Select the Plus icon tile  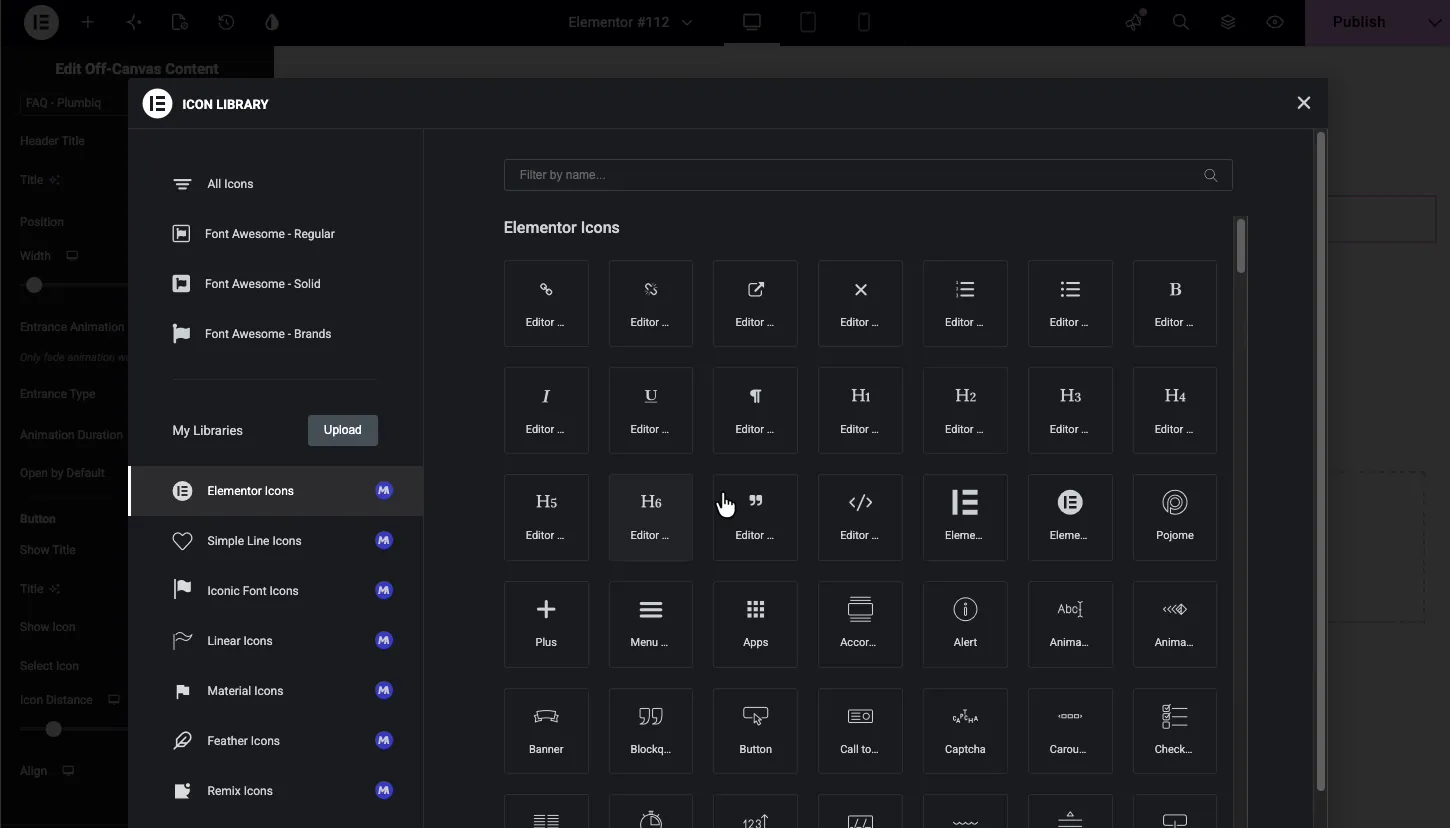tap(546, 624)
